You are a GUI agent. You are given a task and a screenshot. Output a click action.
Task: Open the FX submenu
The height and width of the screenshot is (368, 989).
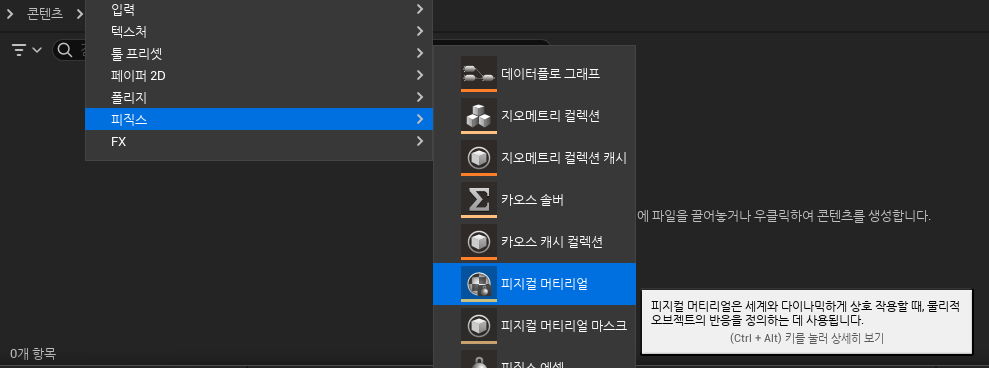(259, 141)
